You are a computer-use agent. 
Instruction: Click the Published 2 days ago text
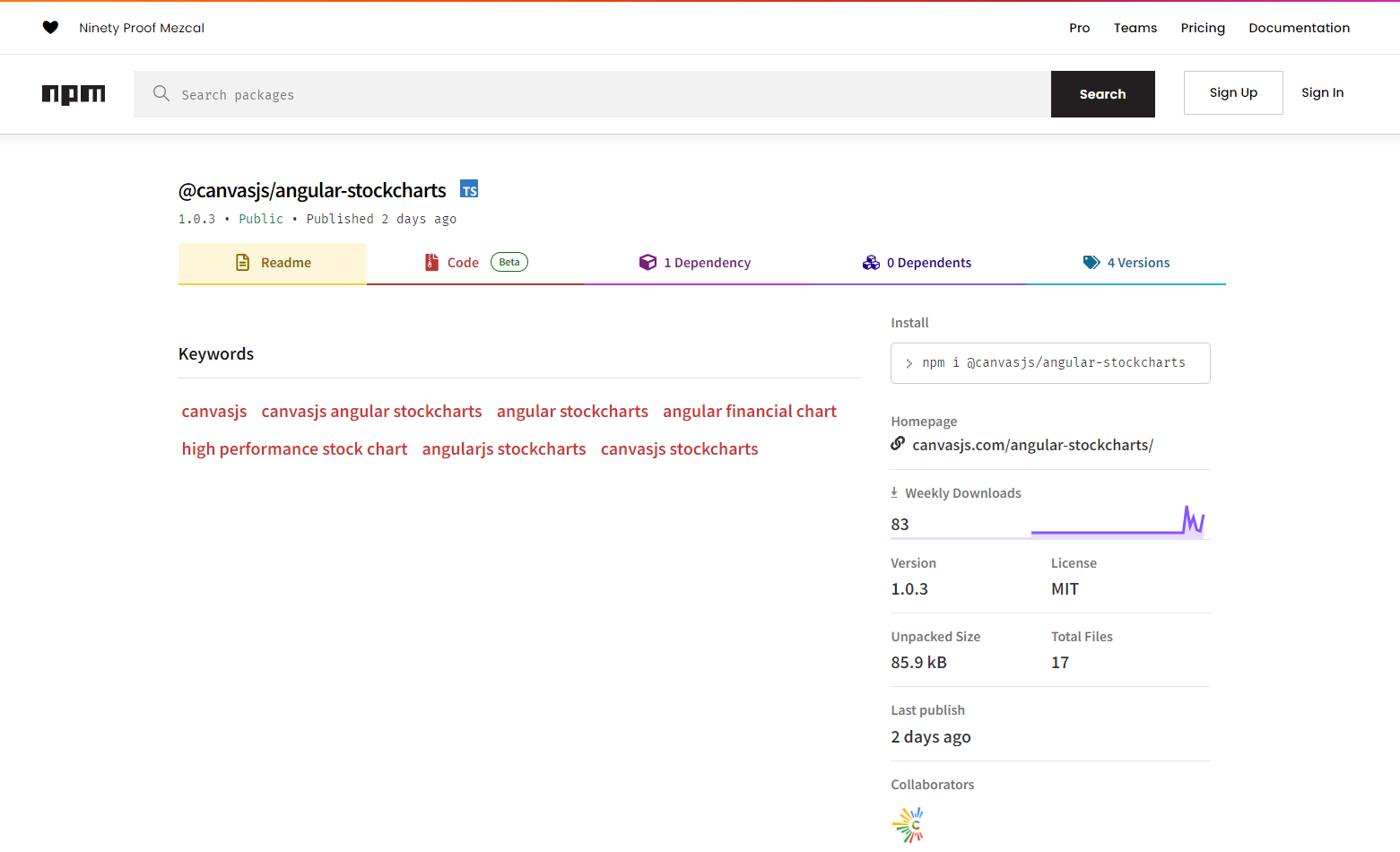[381, 219]
